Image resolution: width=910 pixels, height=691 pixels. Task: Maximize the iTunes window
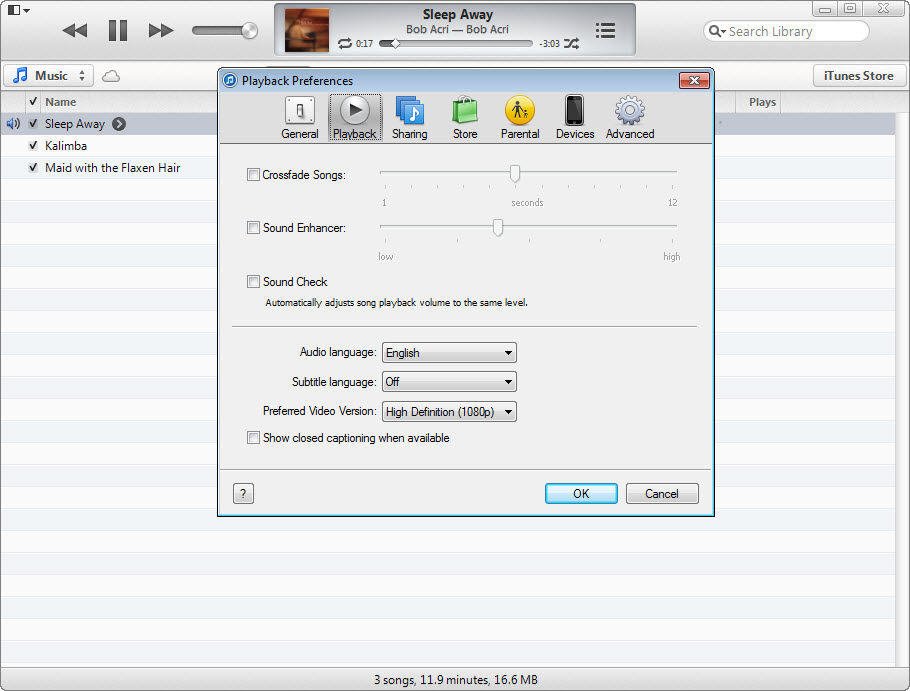coord(850,9)
